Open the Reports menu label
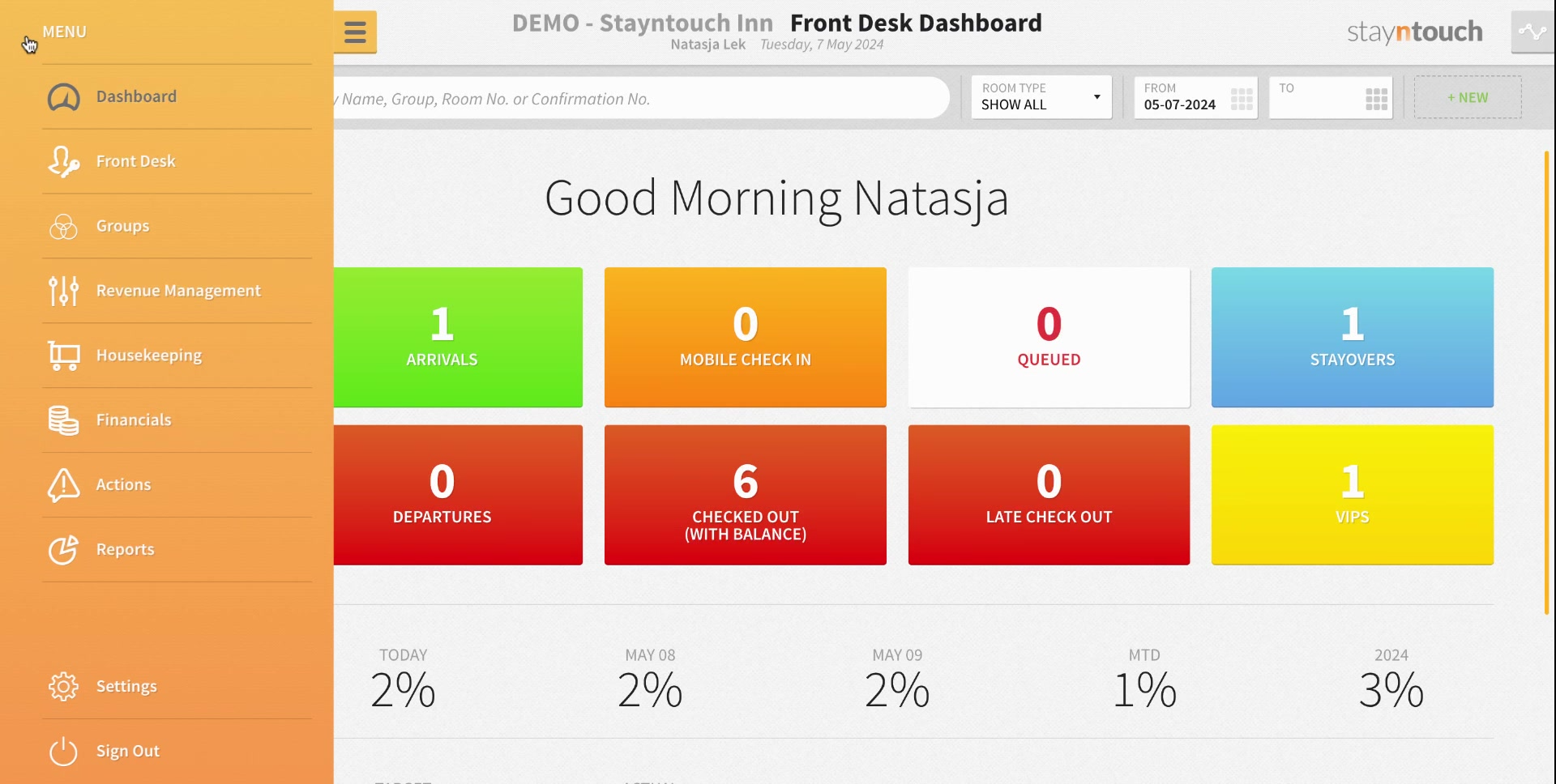The width and height of the screenshot is (1556, 784). pyautogui.click(x=125, y=549)
